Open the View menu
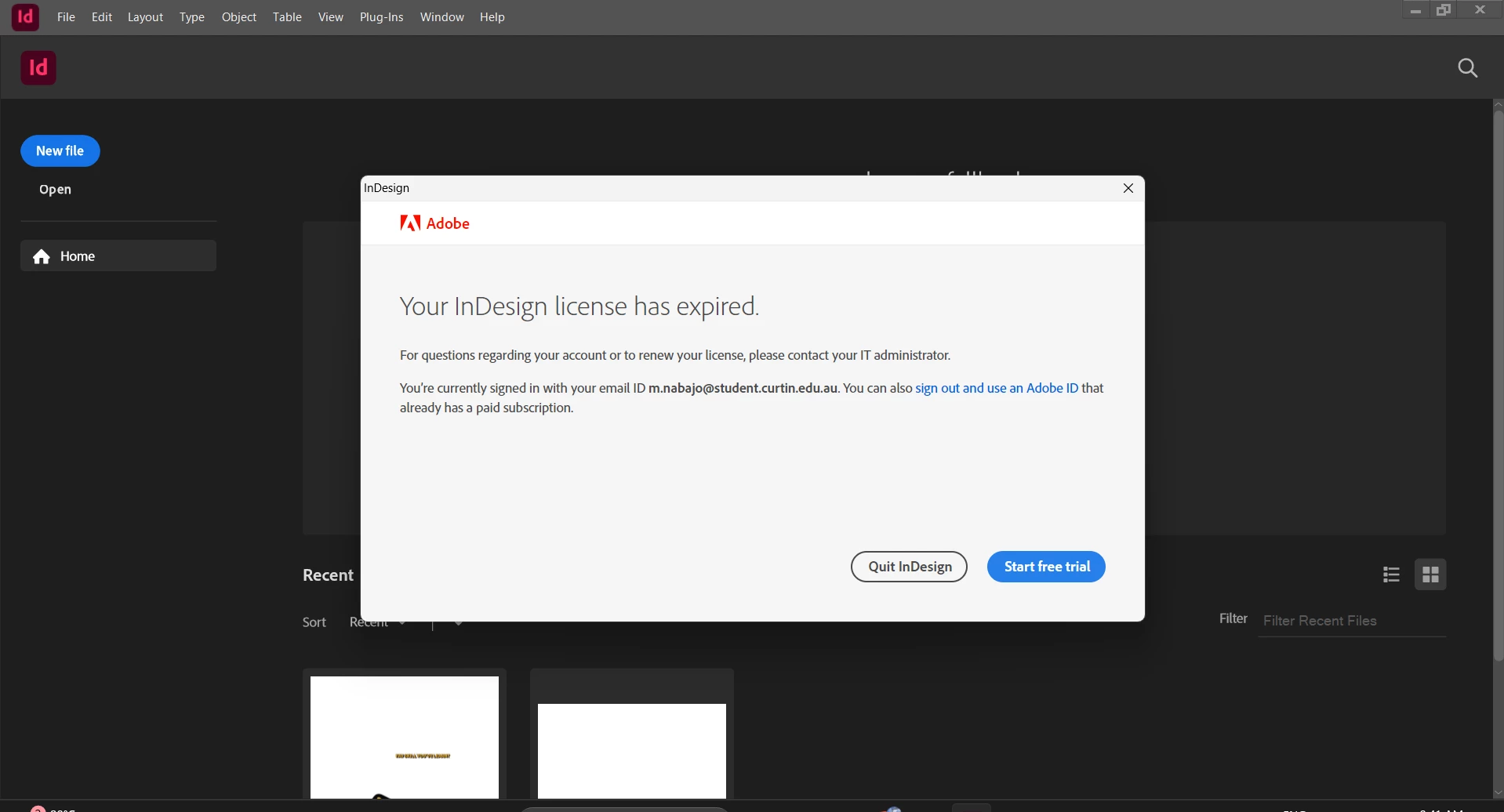This screenshot has width=1504, height=812. [x=331, y=16]
